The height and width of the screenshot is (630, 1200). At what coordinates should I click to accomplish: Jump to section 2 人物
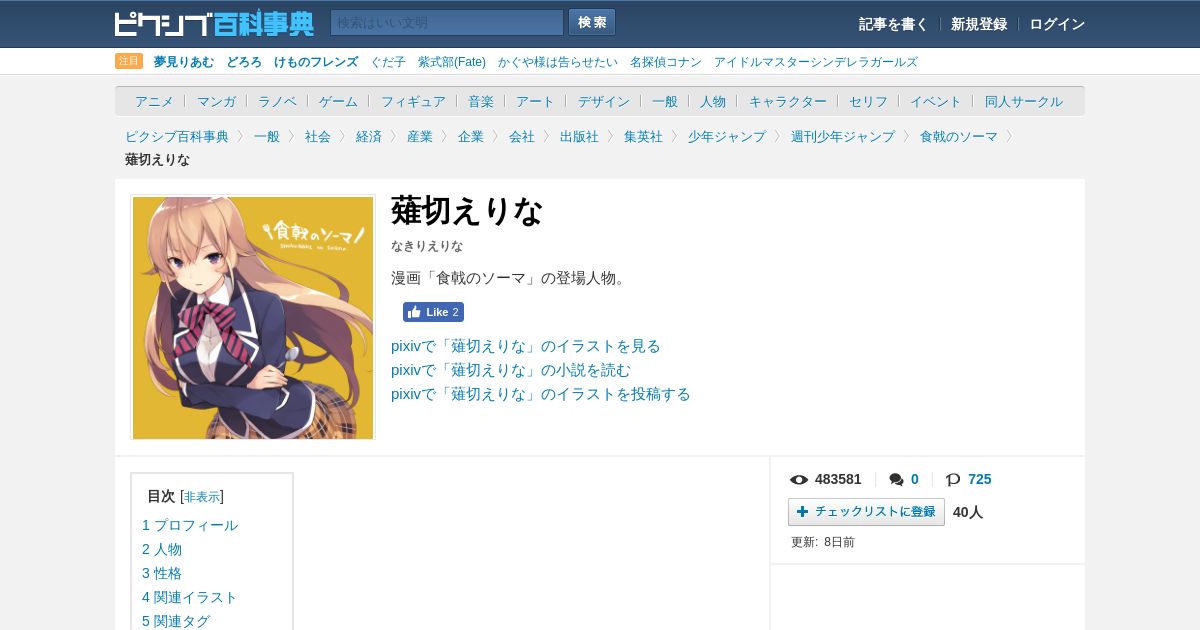162,549
